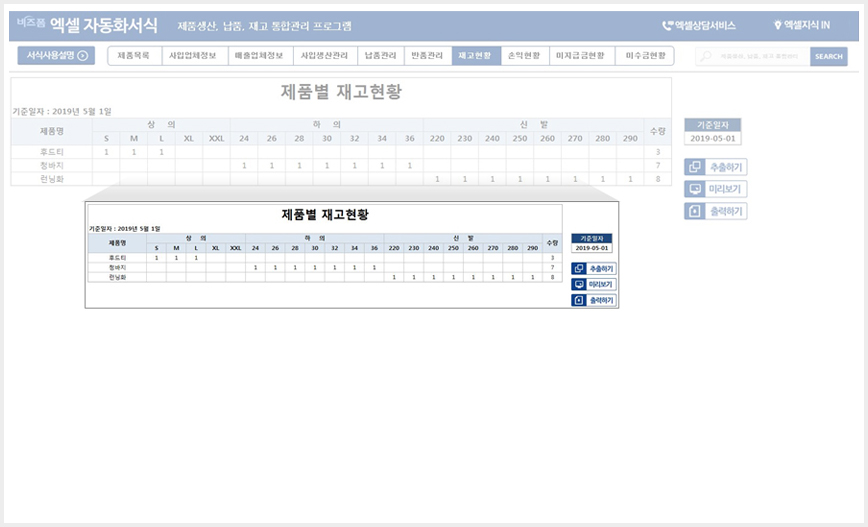Click the arrow circle icon in 서식사용설명
Image resolution: width=868 pixels, height=527 pixels.
[x=83, y=55]
